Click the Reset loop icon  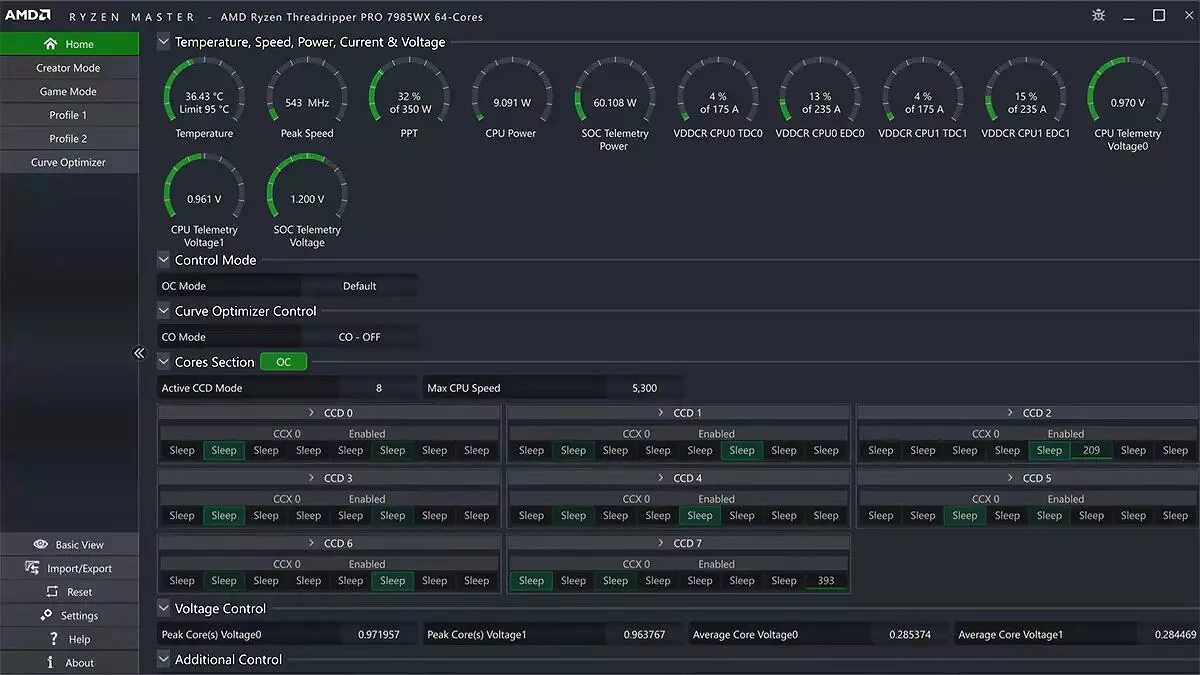tap(53, 592)
